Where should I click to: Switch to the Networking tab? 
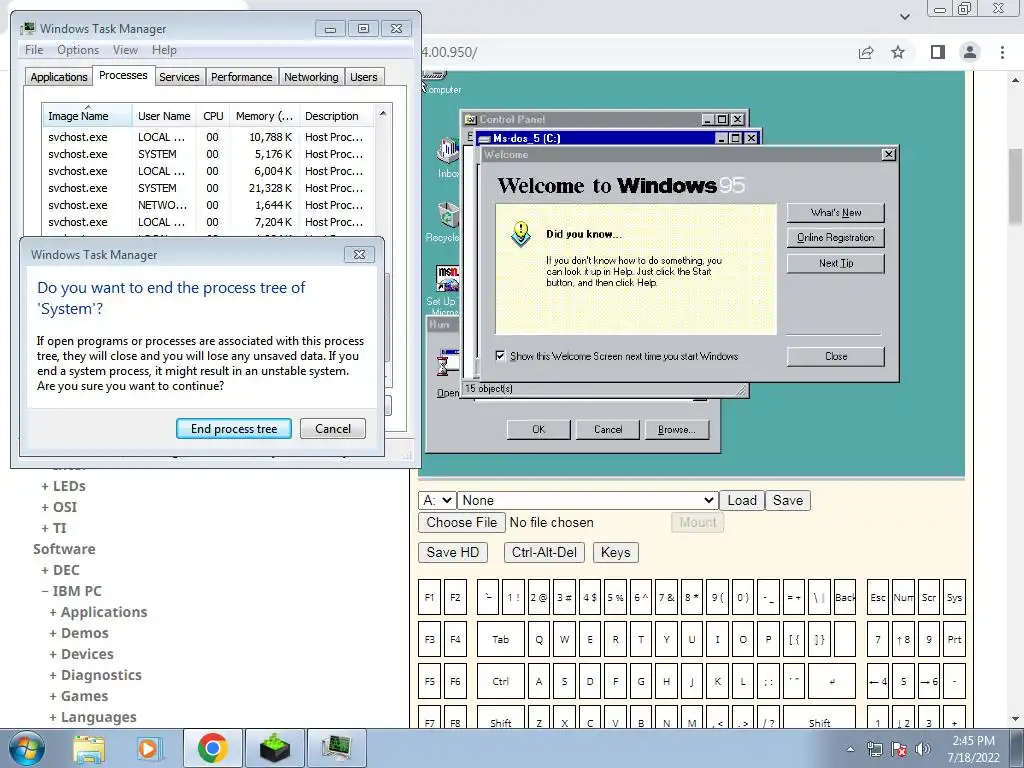(312, 77)
